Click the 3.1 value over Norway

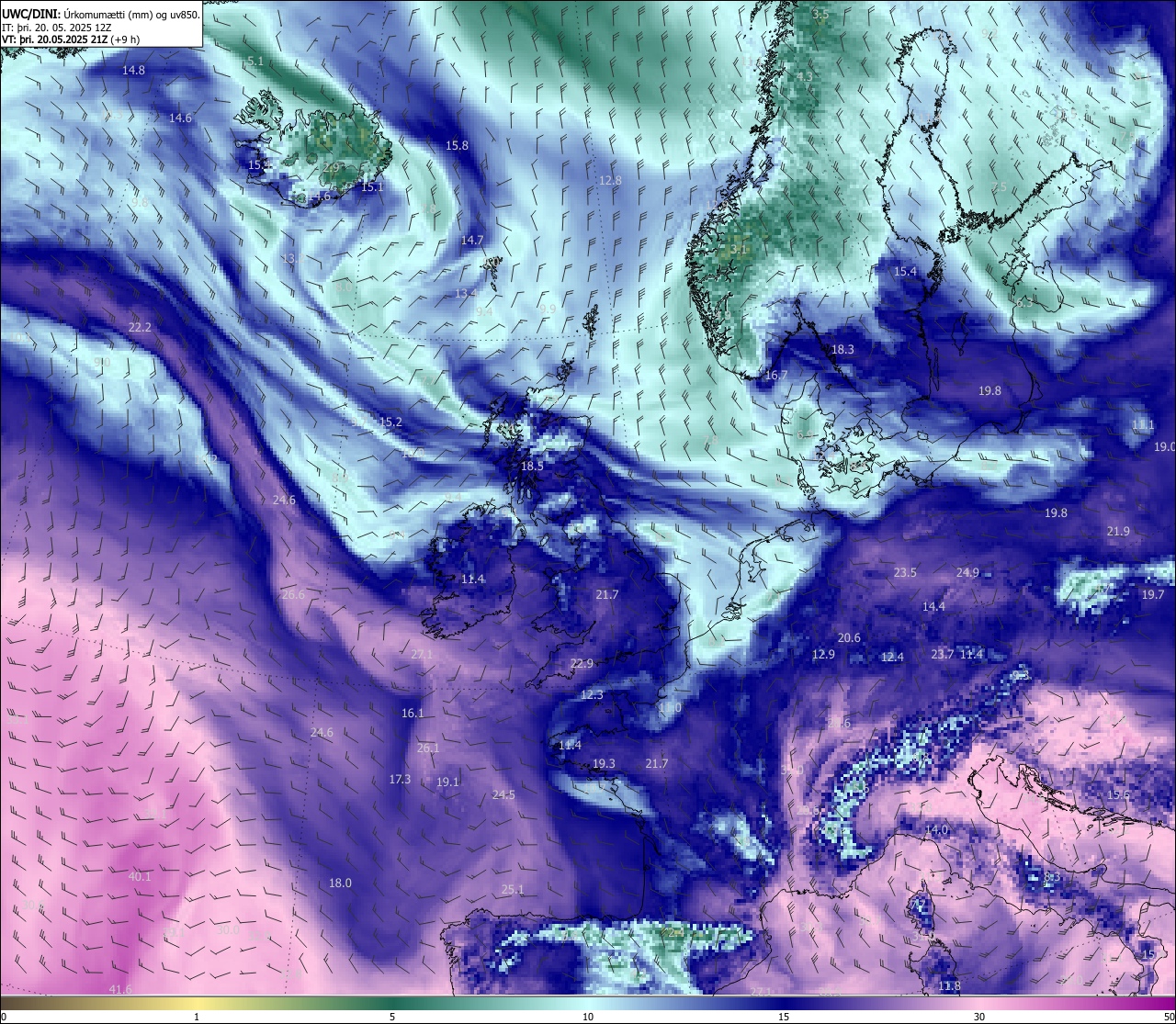click(x=739, y=248)
